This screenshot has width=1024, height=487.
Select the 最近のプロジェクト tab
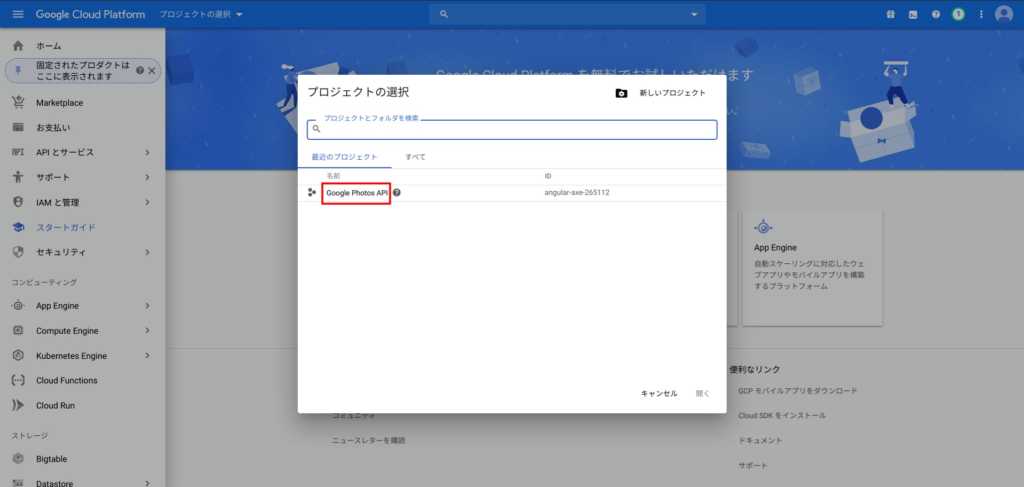(344, 158)
